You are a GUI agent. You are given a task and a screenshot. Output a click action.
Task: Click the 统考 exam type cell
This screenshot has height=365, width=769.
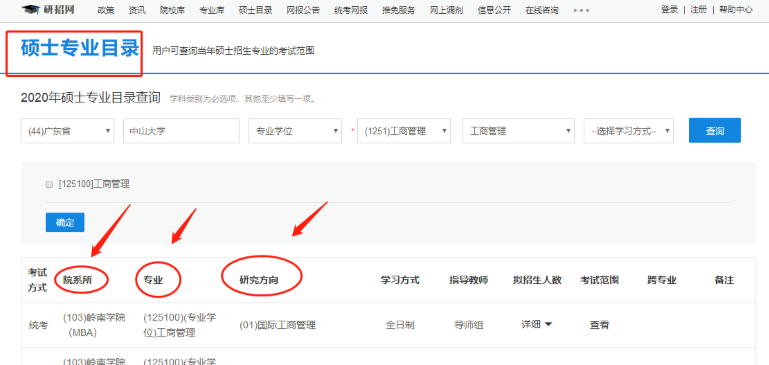(x=38, y=325)
